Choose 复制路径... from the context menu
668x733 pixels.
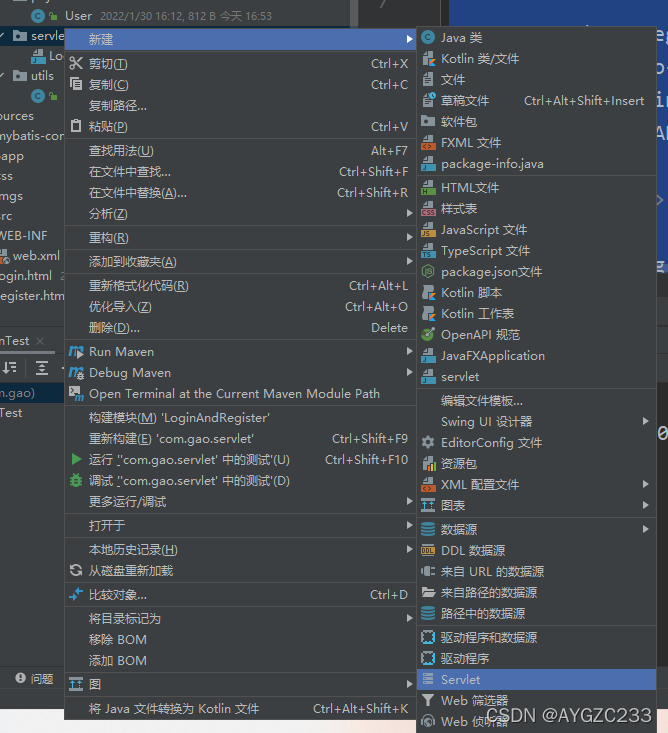point(240,106)
